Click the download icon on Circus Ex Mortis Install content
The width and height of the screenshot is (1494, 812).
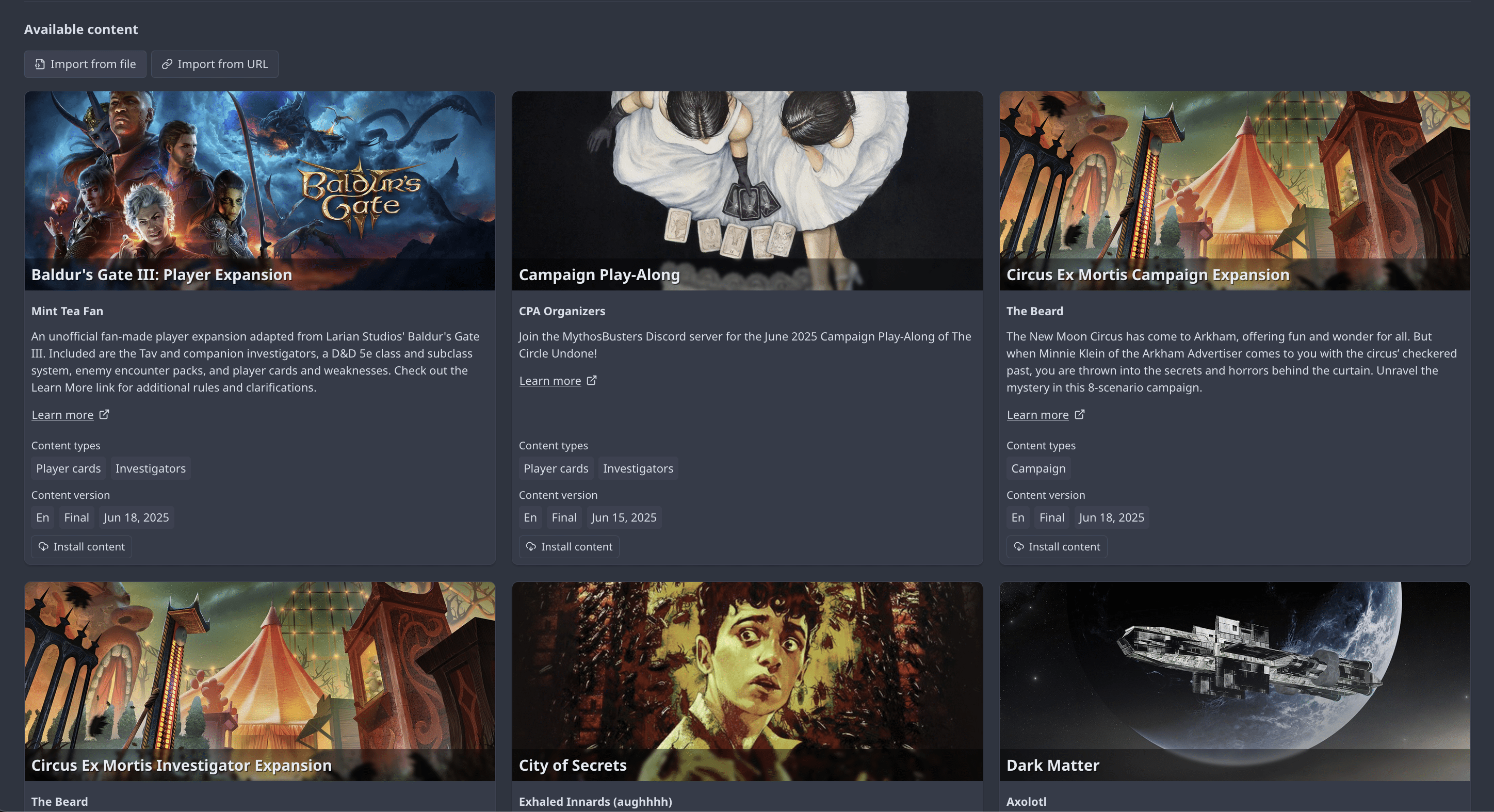(x=1019, y=546)
